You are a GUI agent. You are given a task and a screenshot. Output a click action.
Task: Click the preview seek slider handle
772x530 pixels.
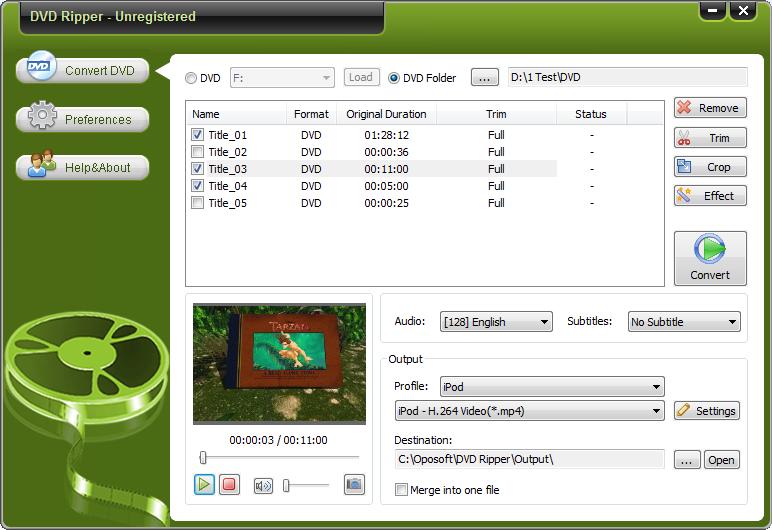[203, 458]
